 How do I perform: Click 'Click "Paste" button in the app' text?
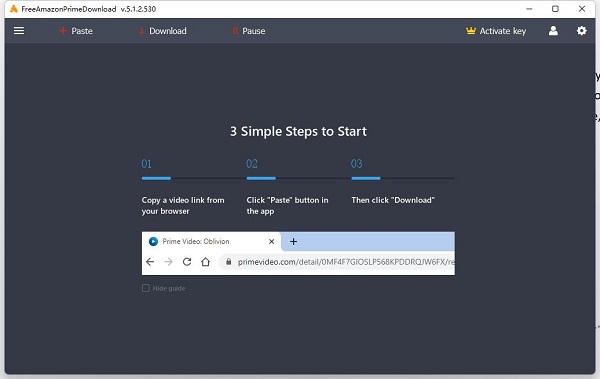point(287,206)
